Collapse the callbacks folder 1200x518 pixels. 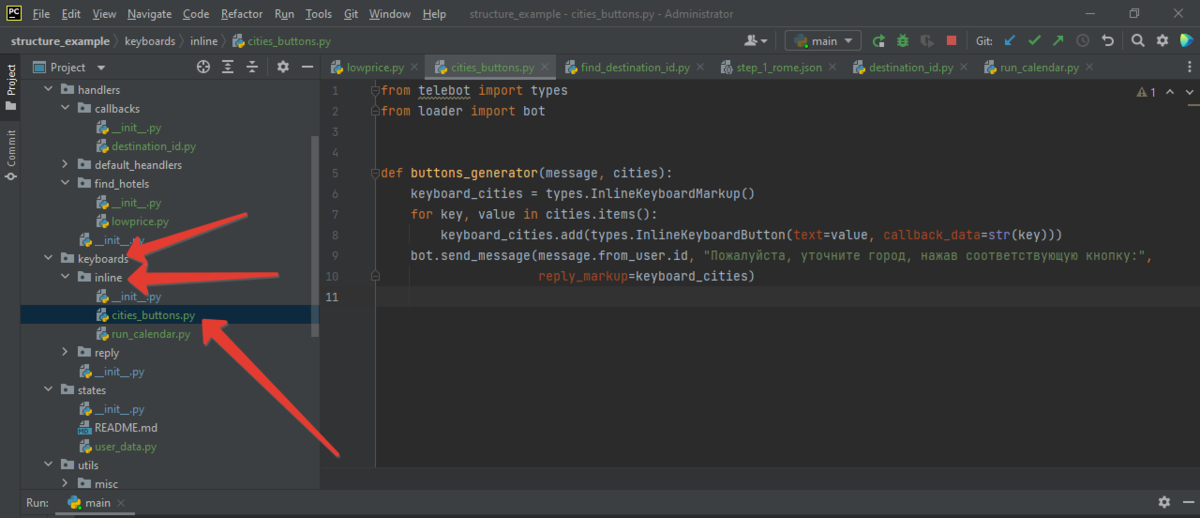click(x=65, y=108)
